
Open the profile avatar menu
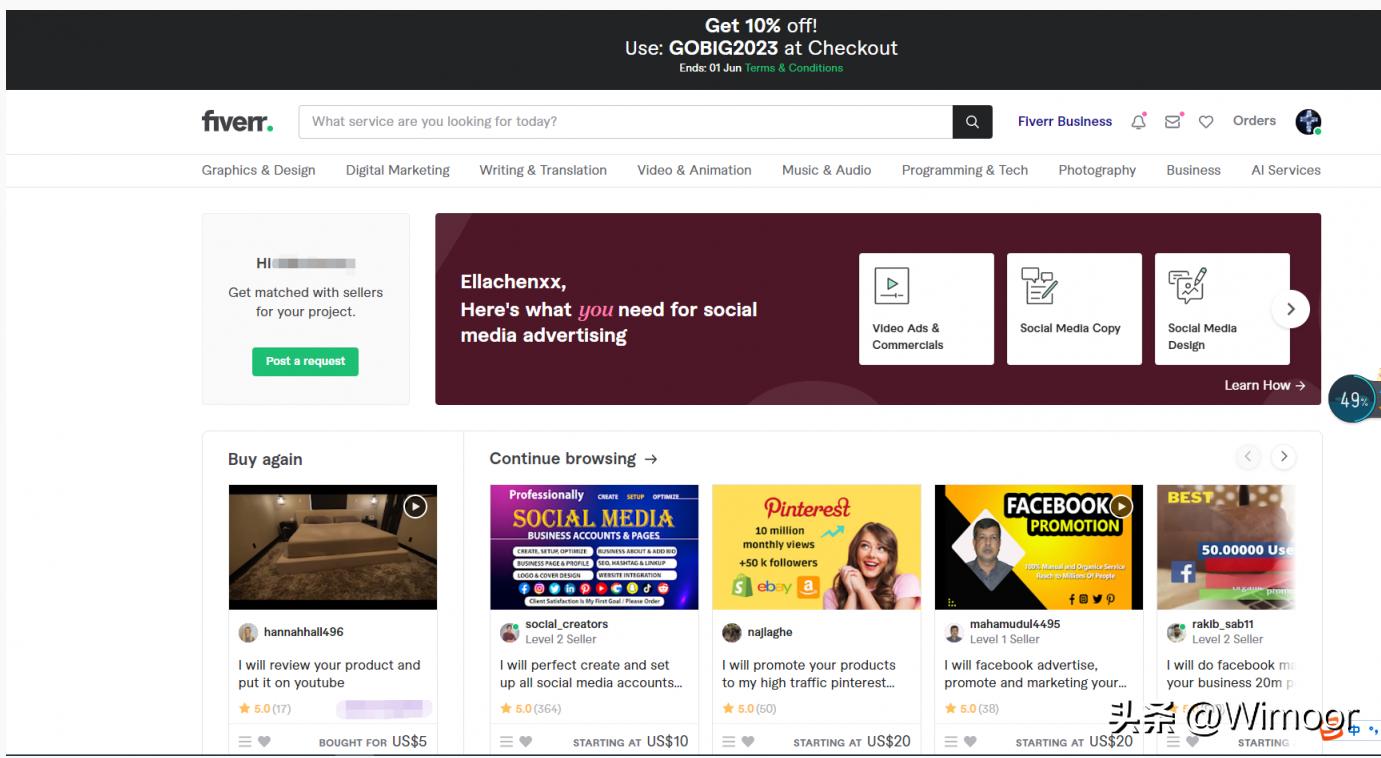(x=1308, y=122)
